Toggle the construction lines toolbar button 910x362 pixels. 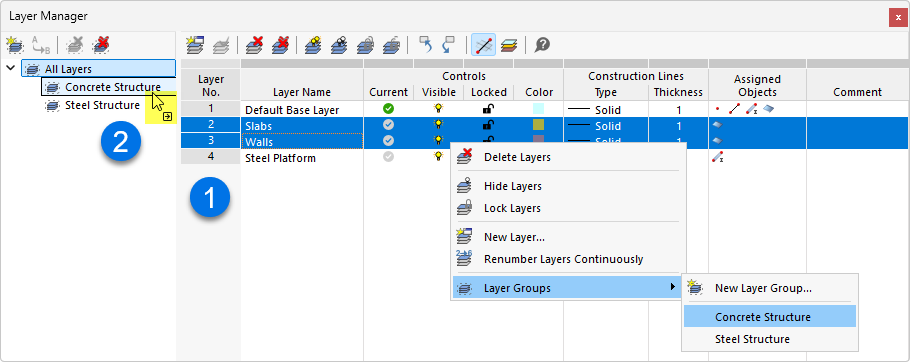click(x=483, y=45)
